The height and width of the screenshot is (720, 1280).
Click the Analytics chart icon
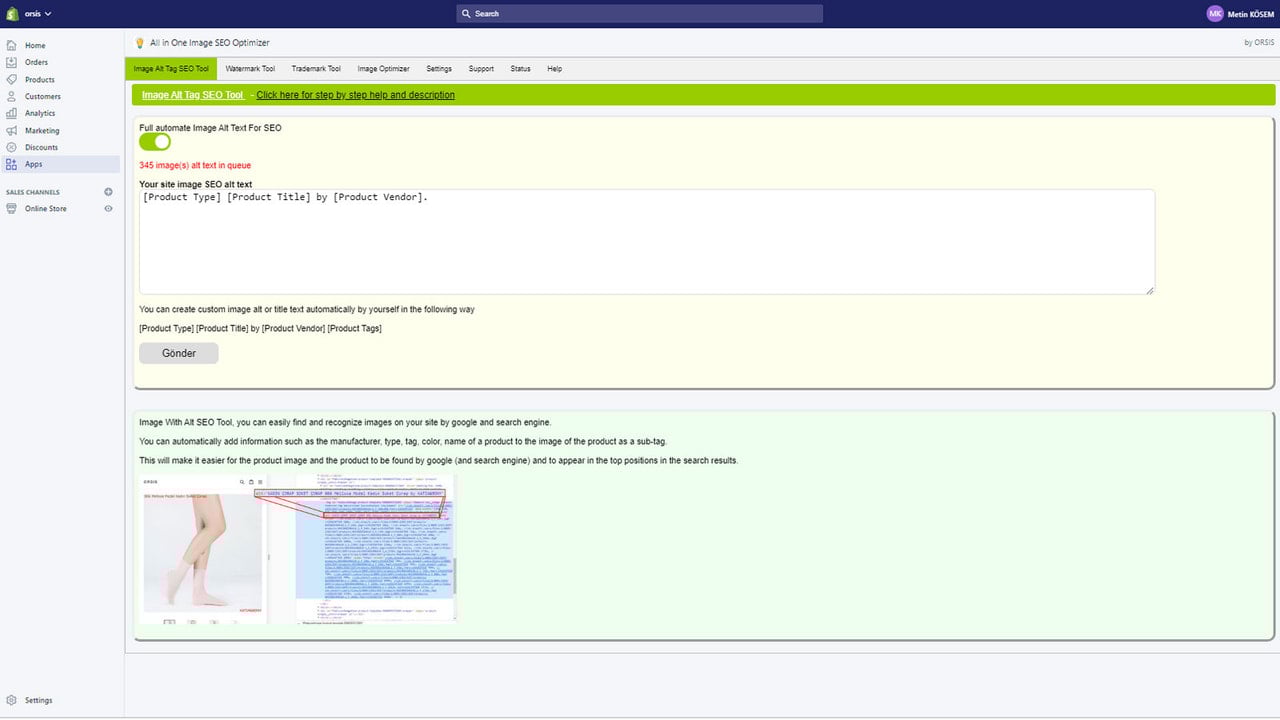pos(11,113)
